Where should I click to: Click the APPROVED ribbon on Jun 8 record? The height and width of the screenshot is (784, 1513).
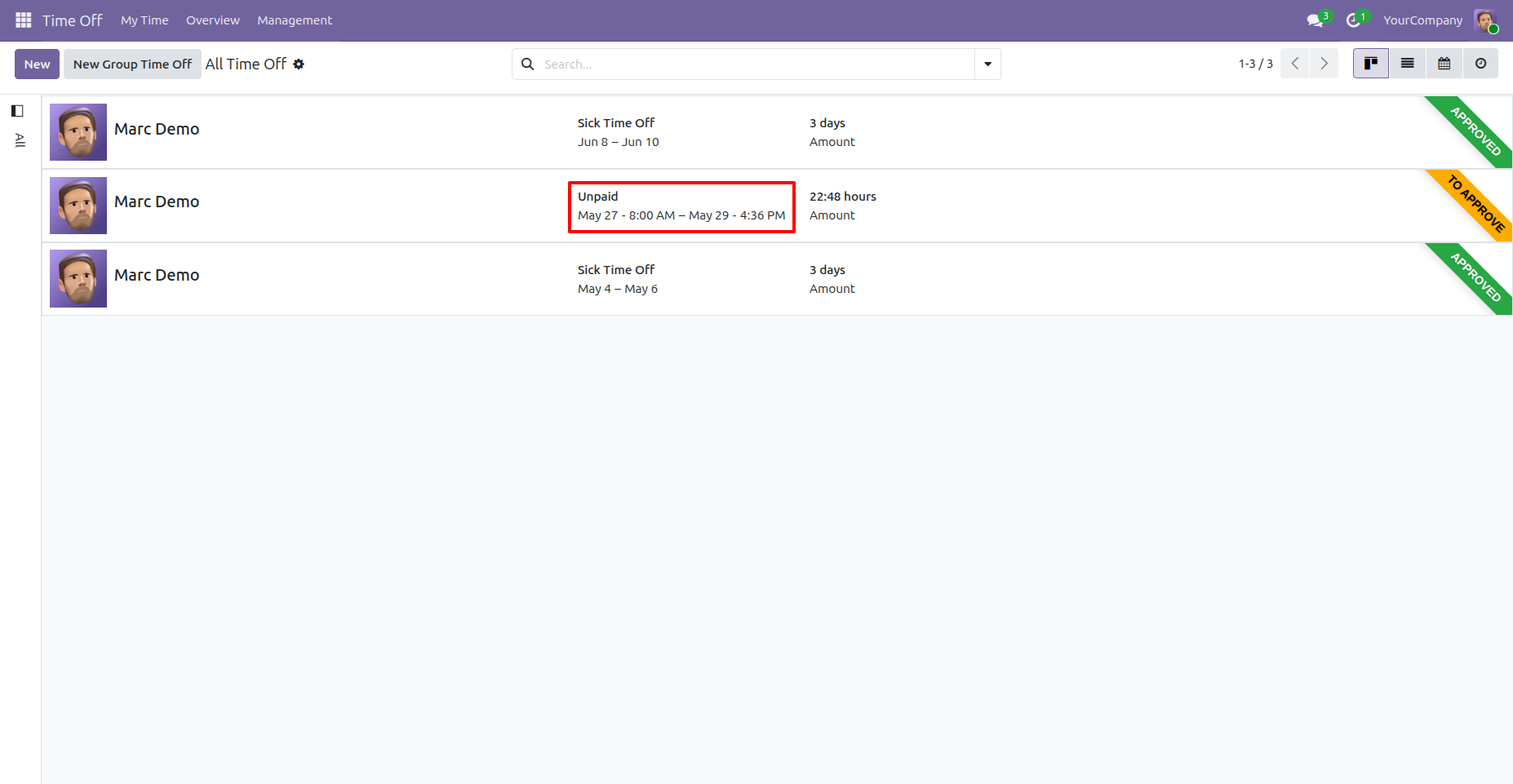(1475, 130)
